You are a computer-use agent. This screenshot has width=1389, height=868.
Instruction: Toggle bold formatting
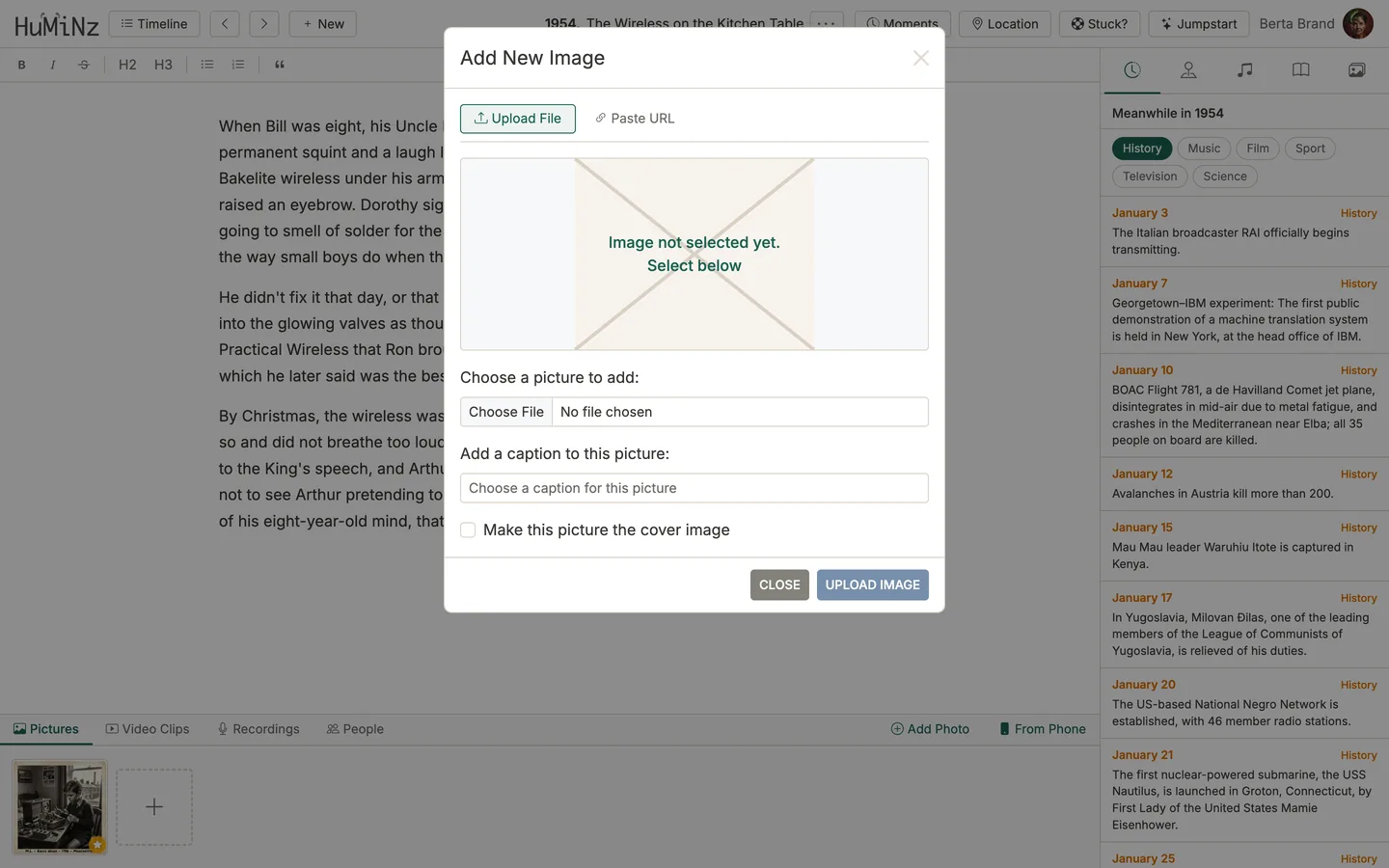point(21,65)
